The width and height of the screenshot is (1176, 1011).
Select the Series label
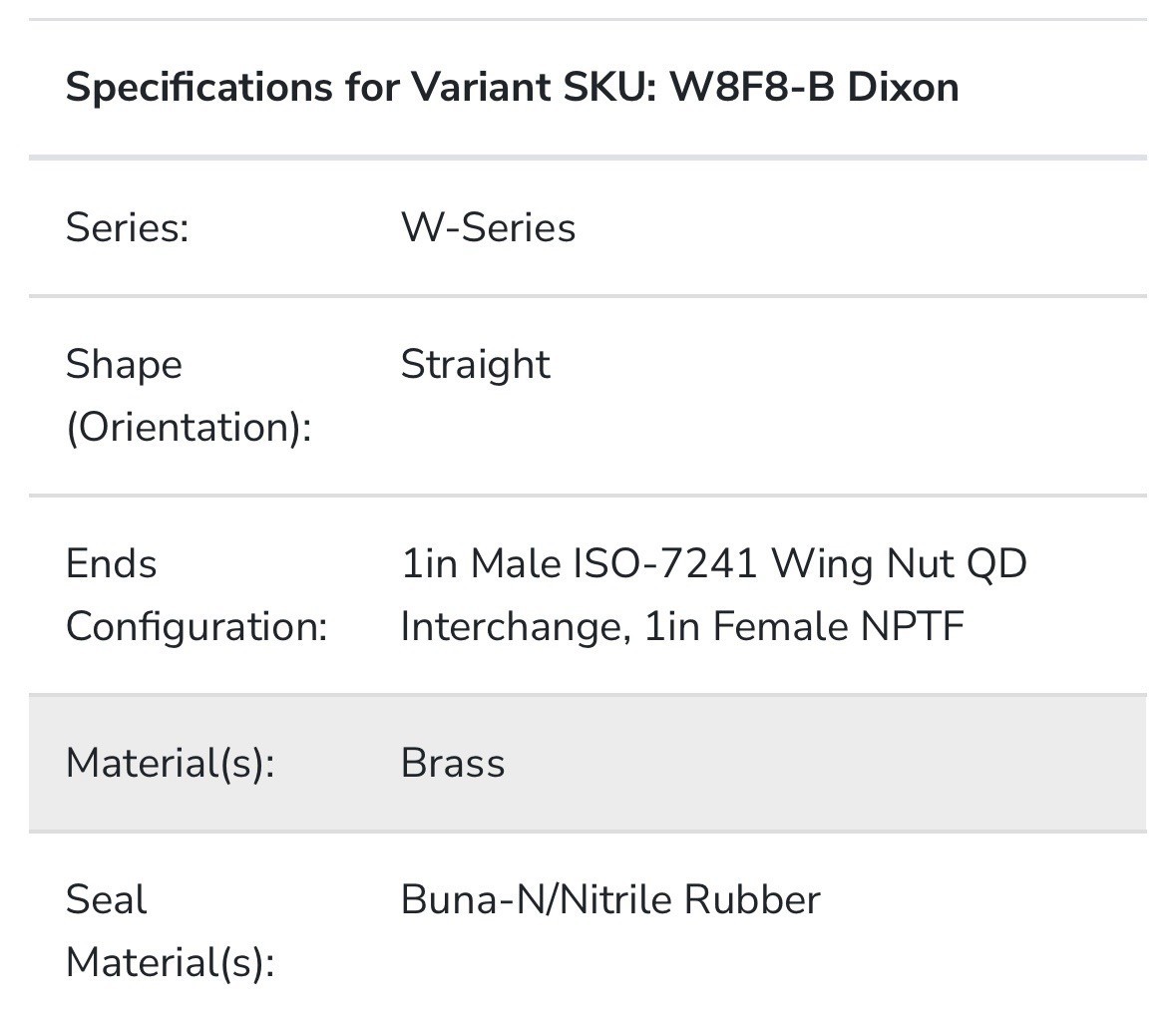tap(128, 227)
